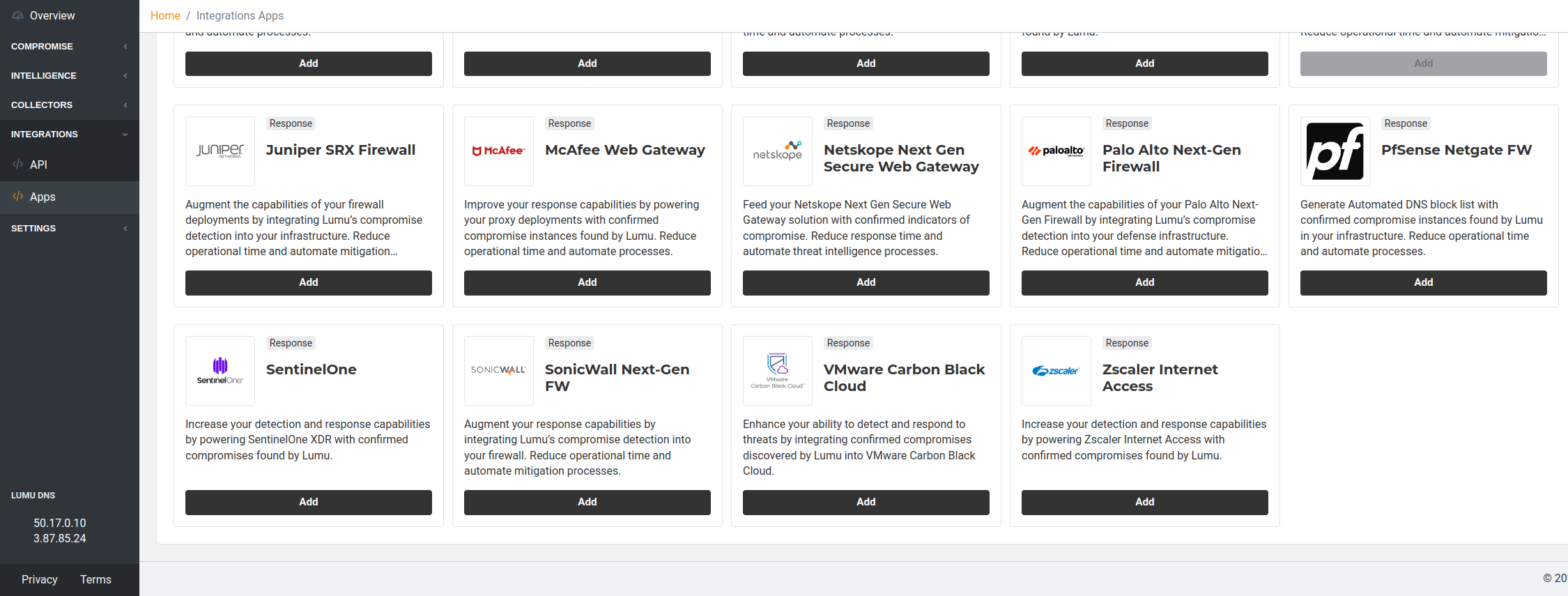The image size is (1568, 596).
Task: Click the VMware Carbon Black Cloud logo
Action: (x=778, y=371)
